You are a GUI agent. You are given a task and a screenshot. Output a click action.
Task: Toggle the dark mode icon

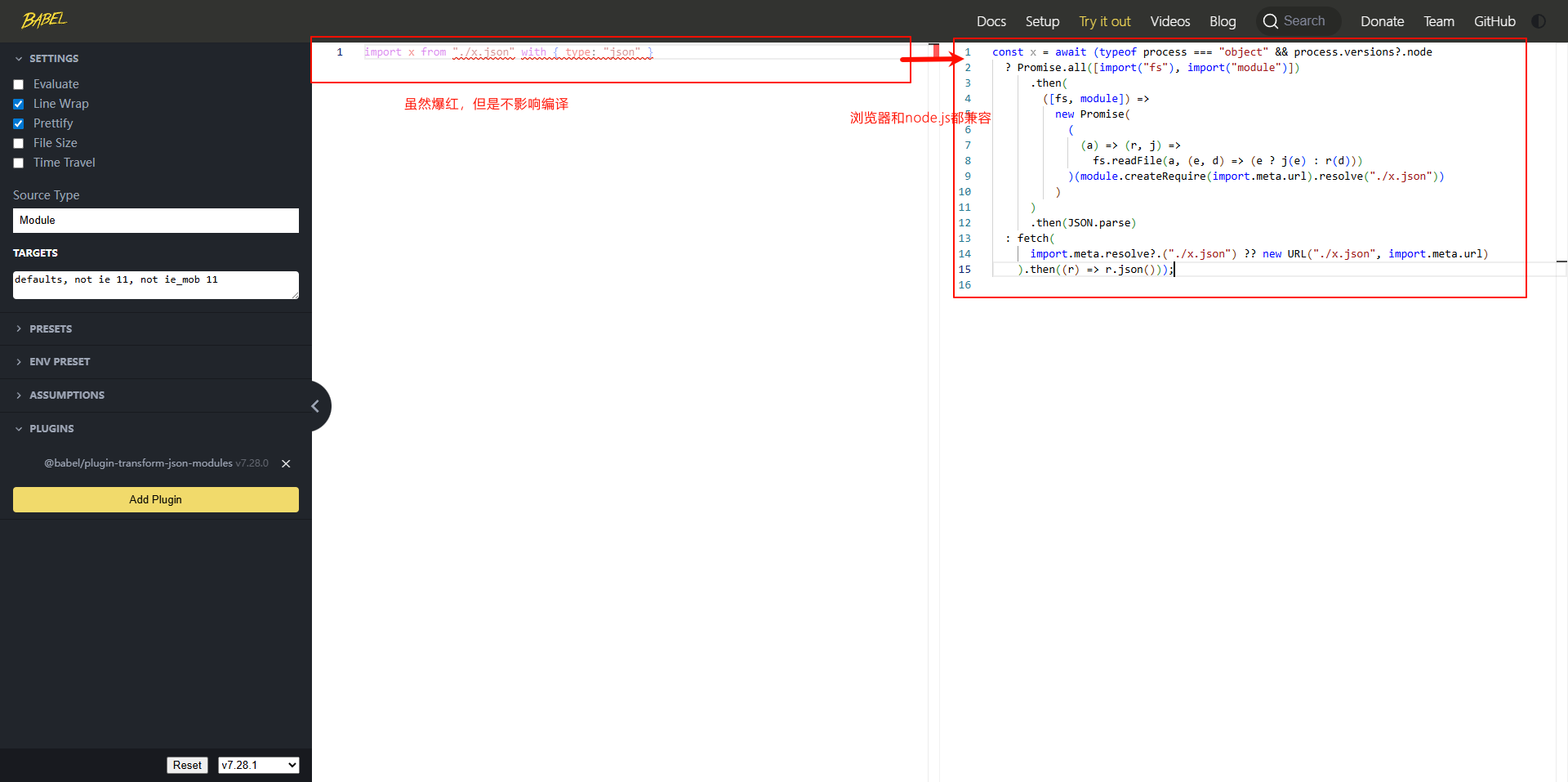click(1539, 21)
